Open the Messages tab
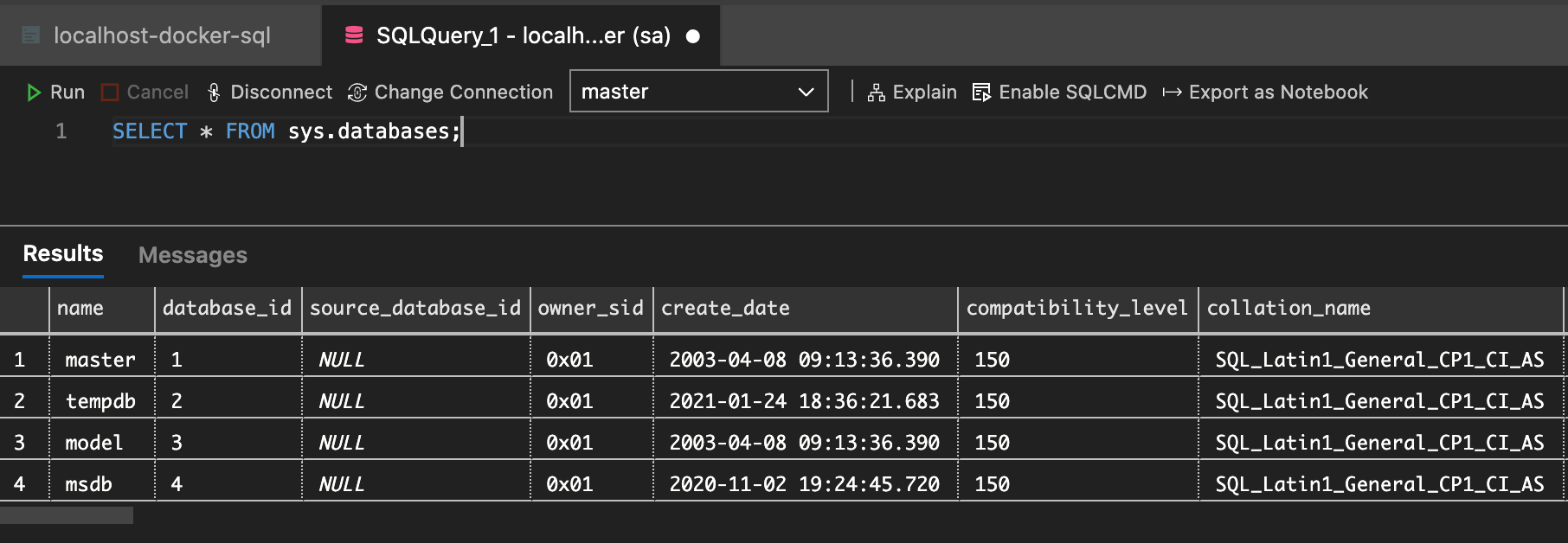The height and width of the screenshot is (543, 1568). point(193,255)
